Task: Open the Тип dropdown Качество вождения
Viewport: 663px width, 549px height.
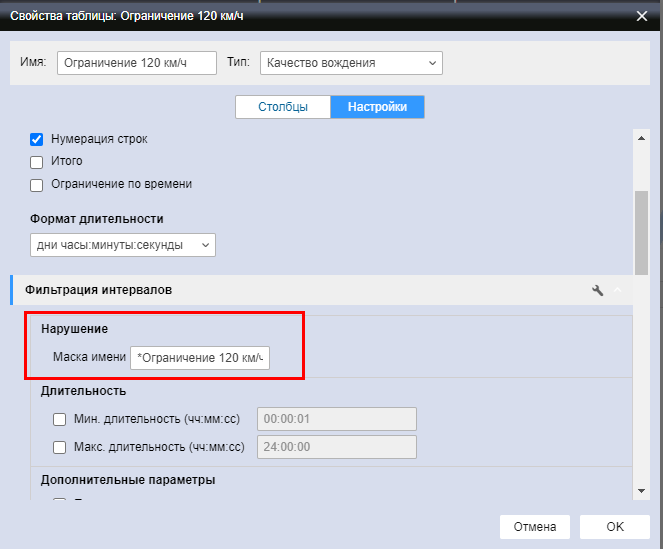Action: click(351, 63)
